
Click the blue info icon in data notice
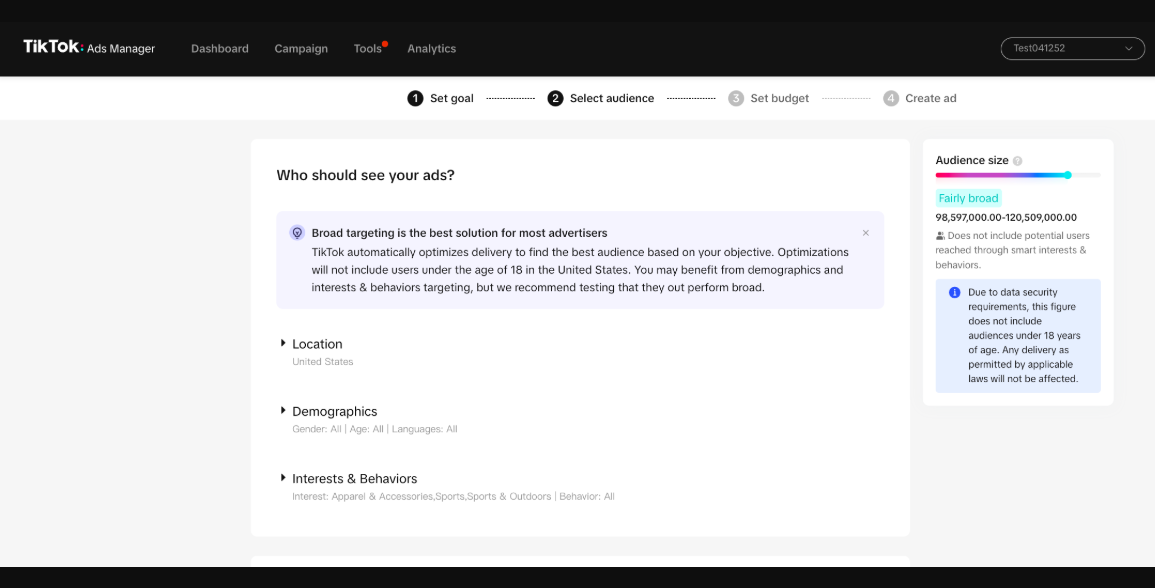pos(954,293)
